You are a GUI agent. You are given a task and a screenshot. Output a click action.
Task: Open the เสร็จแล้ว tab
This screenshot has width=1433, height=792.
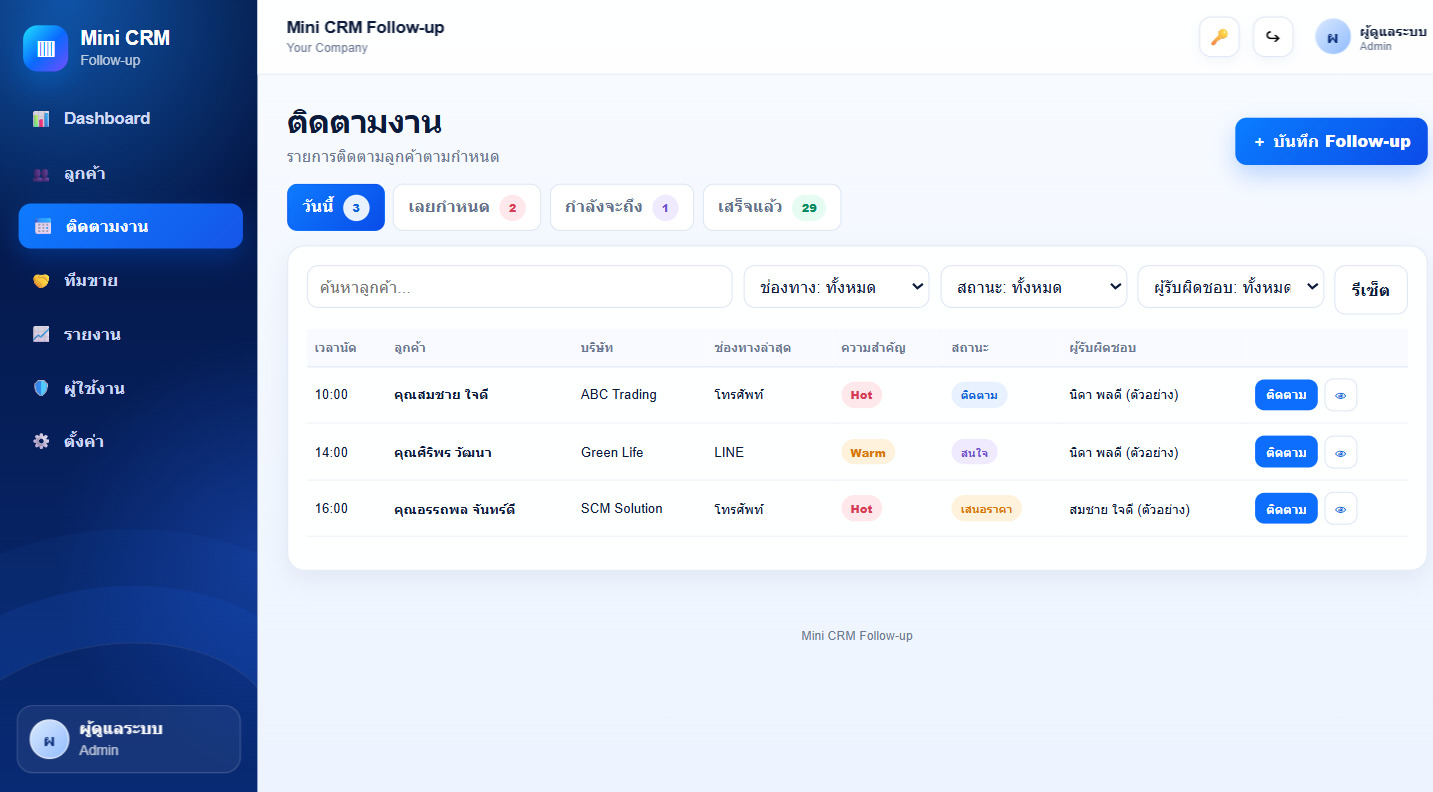772,207
